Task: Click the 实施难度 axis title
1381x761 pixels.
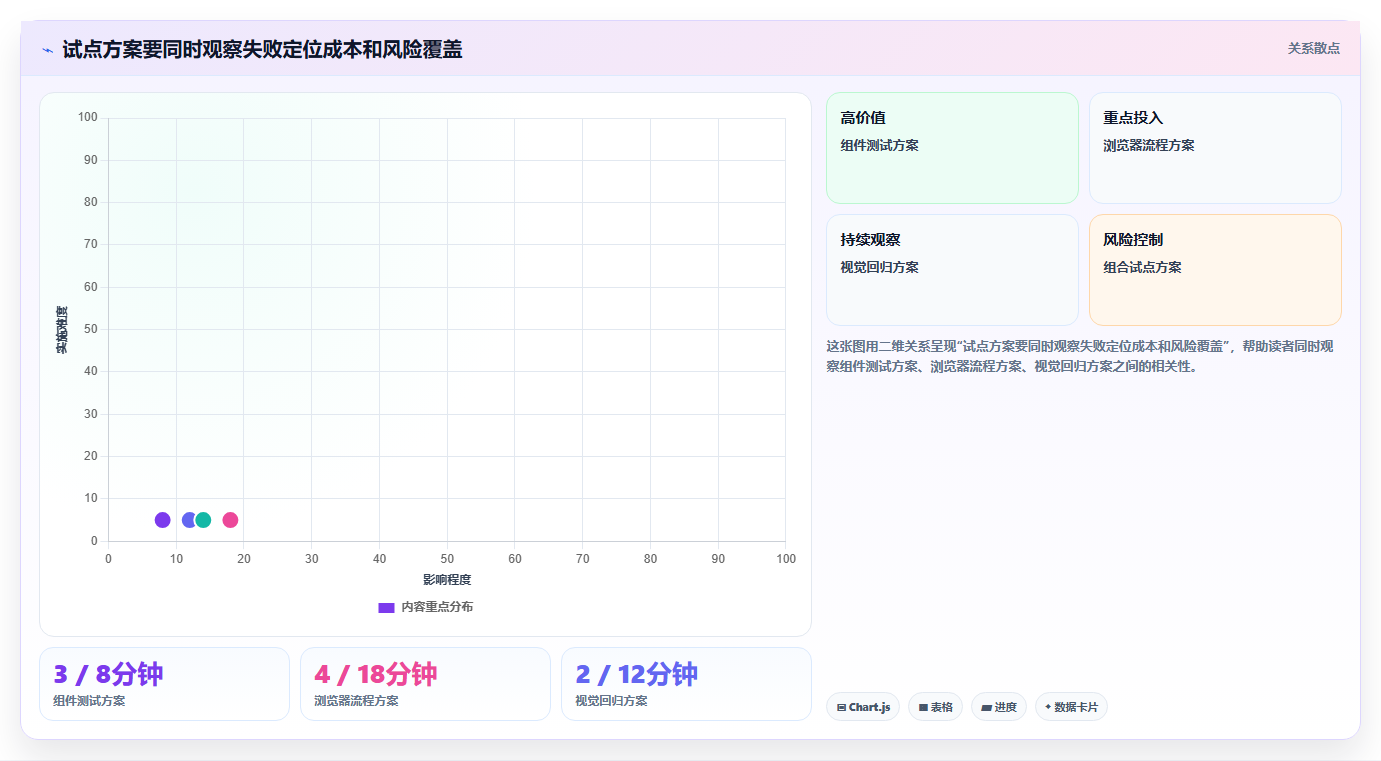Action: click(x=62, y=330)
